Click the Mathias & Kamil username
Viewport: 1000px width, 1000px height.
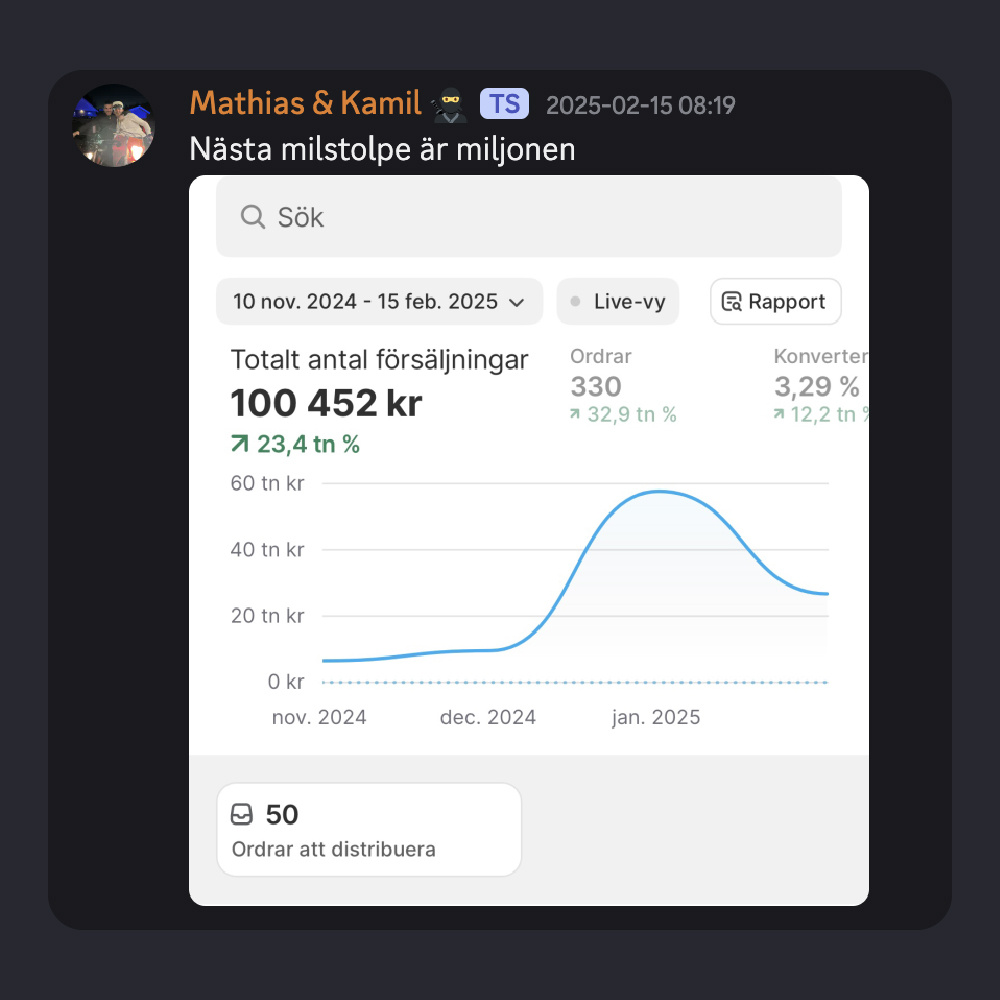tap(304, 103)
